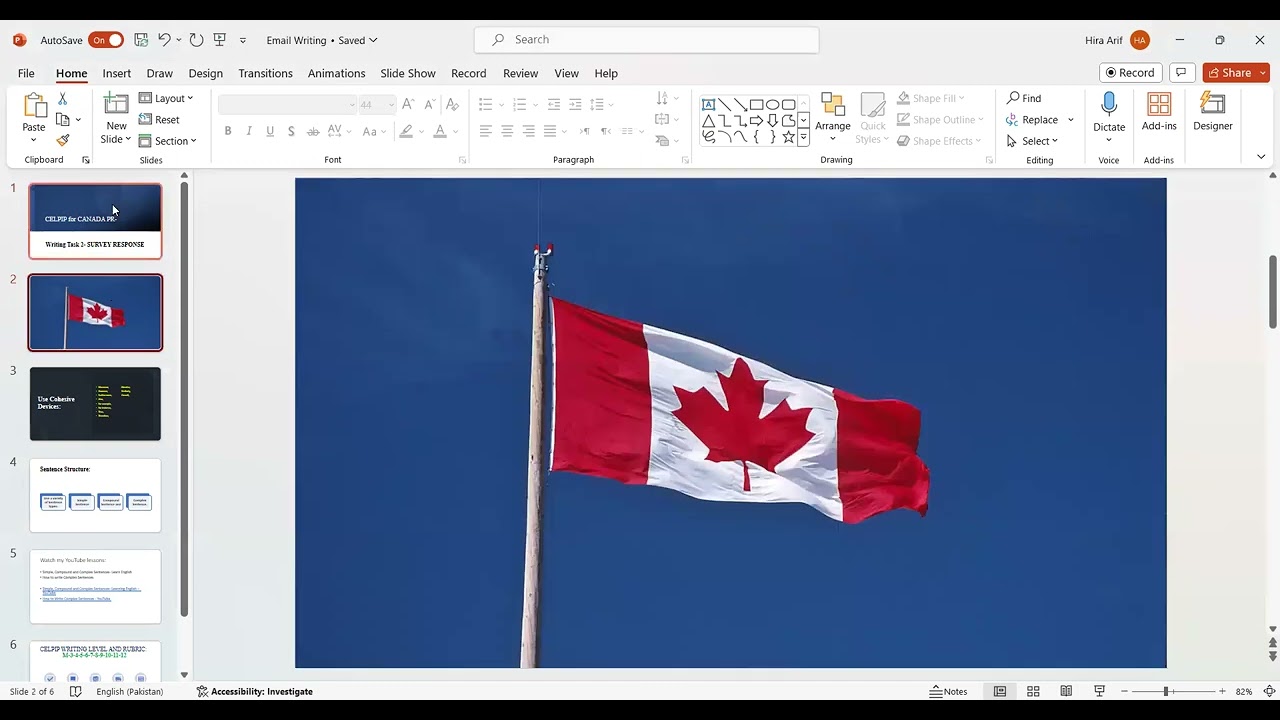Open the File menu
Screen dimensions: 1280x720
(x=26, y=73)
